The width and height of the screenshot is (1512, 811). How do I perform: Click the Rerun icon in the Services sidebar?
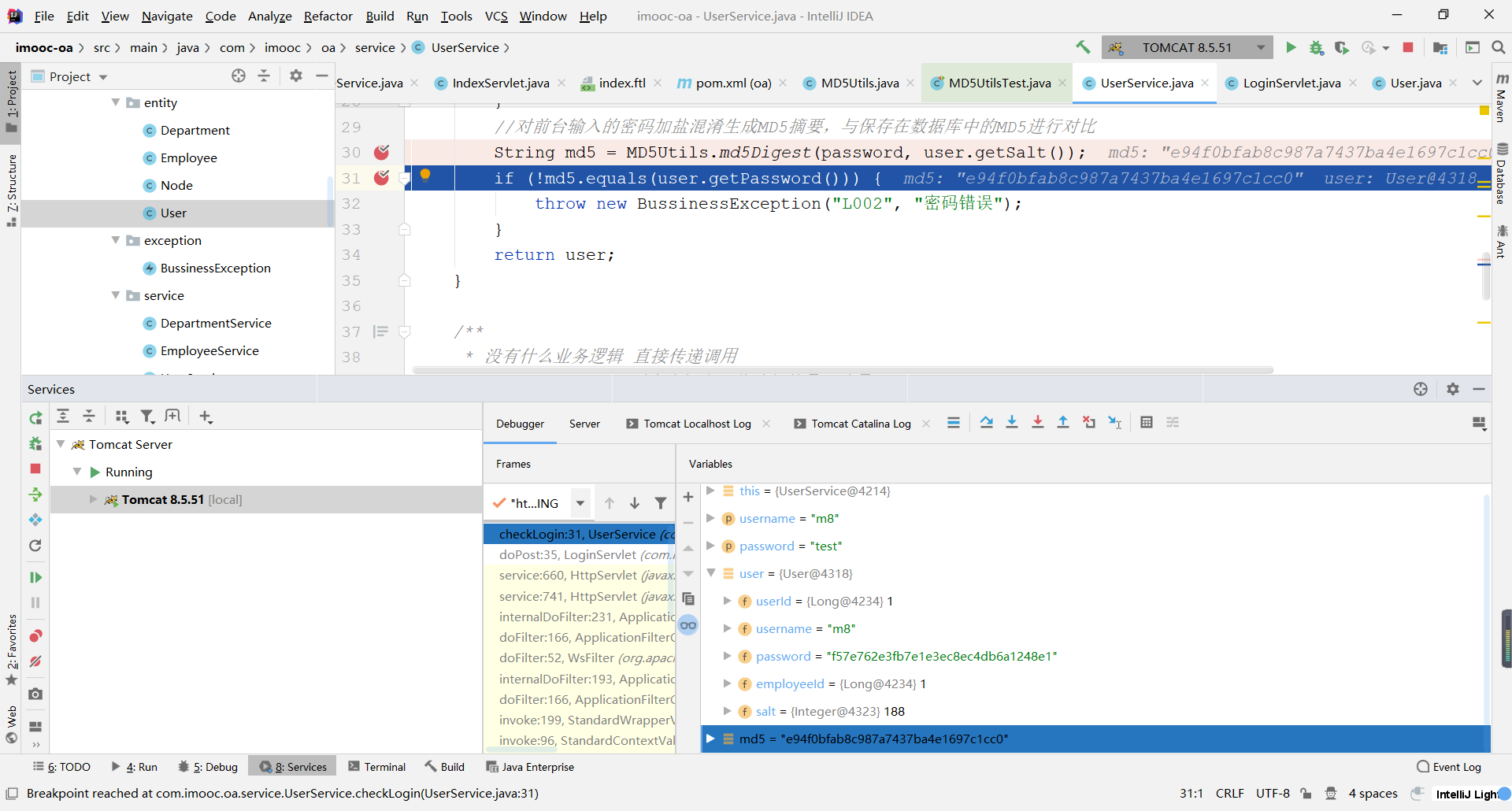[35, 417]
